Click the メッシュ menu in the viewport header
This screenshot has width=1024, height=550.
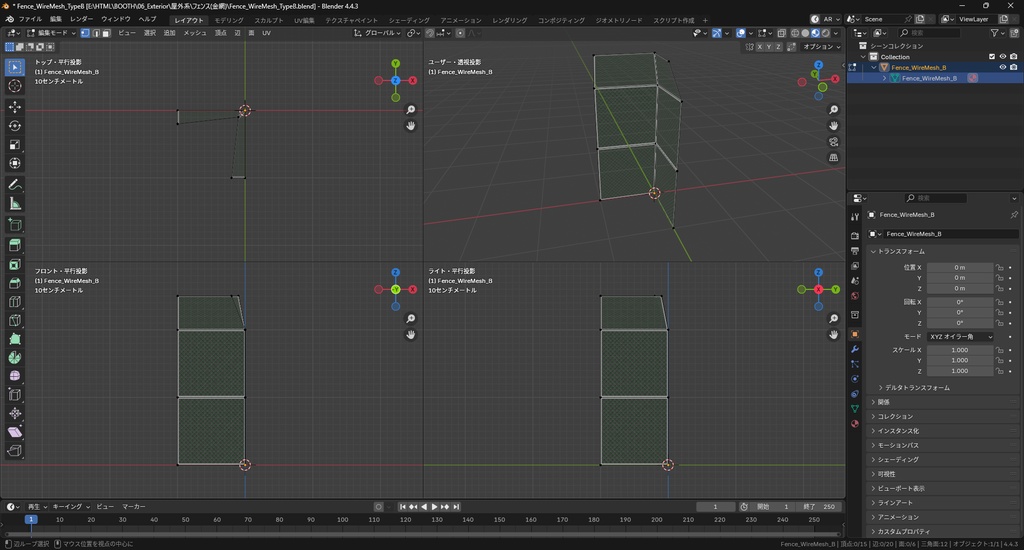195,33
